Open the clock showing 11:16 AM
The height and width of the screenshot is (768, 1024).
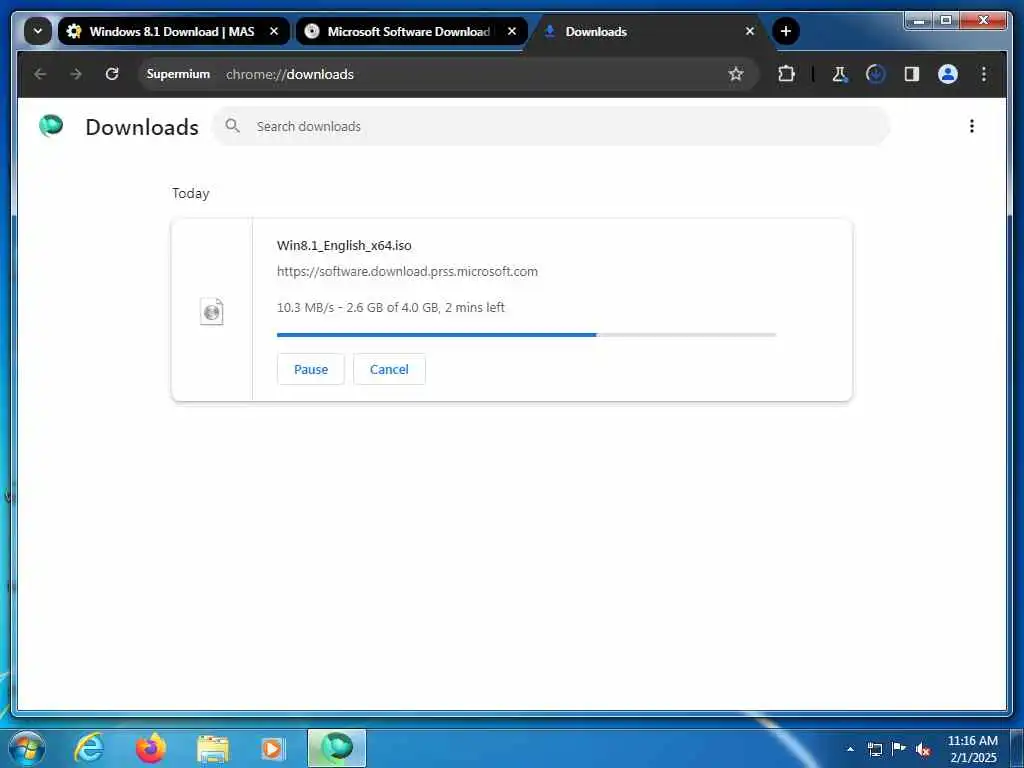pyautogui.click(x=973, y=748)
